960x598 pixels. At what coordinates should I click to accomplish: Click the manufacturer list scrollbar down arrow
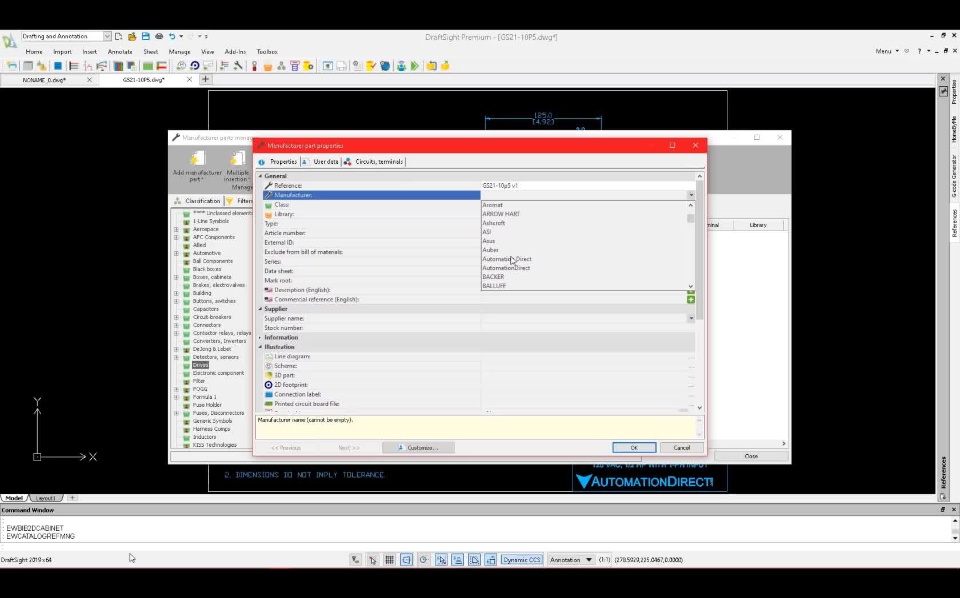tap(691, 286)
